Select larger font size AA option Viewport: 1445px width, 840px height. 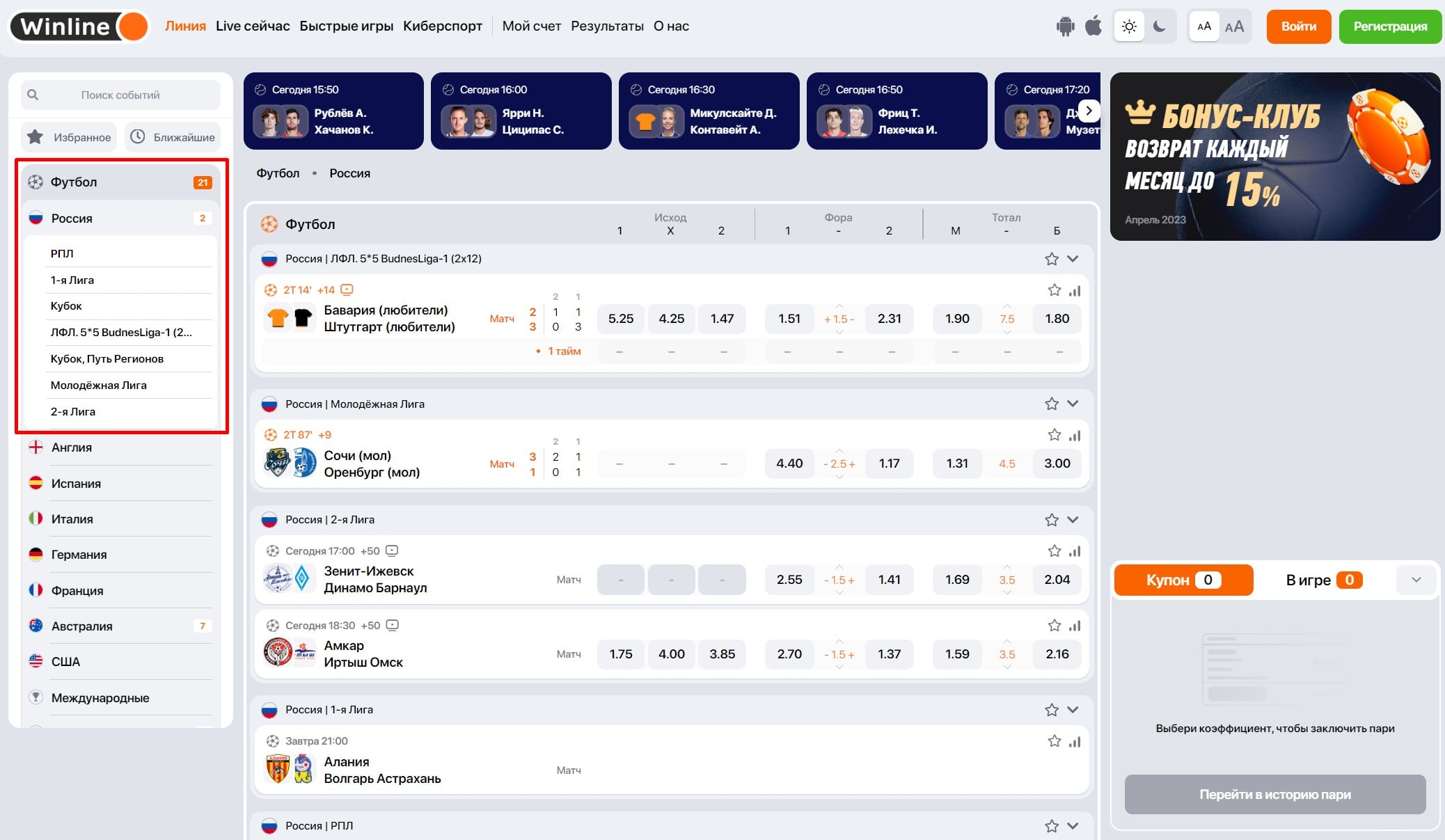coord(1234,26)
